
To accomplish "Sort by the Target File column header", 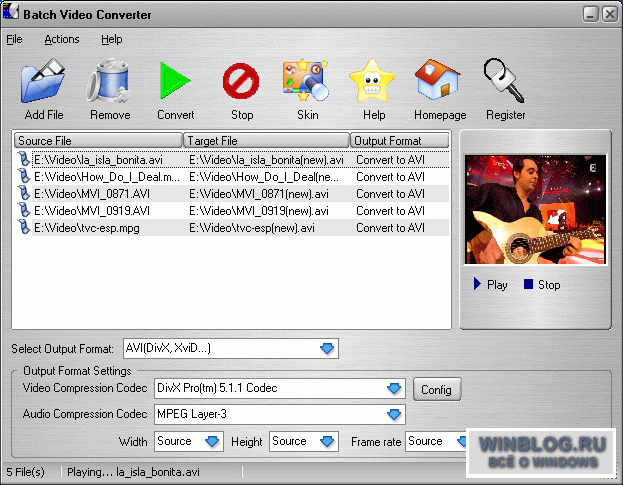I will coord(266,141).
